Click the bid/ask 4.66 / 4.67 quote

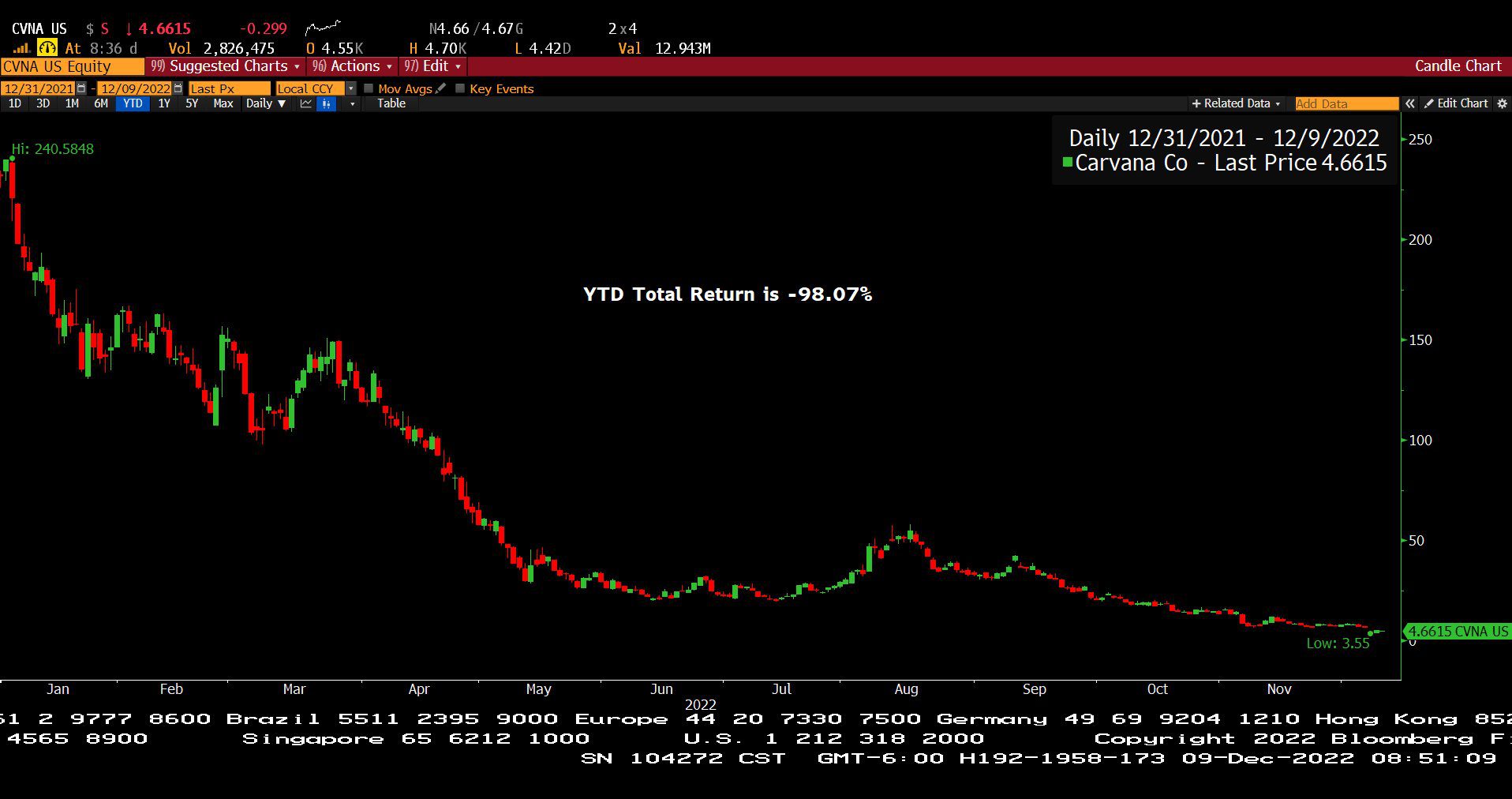click(476, 28)
